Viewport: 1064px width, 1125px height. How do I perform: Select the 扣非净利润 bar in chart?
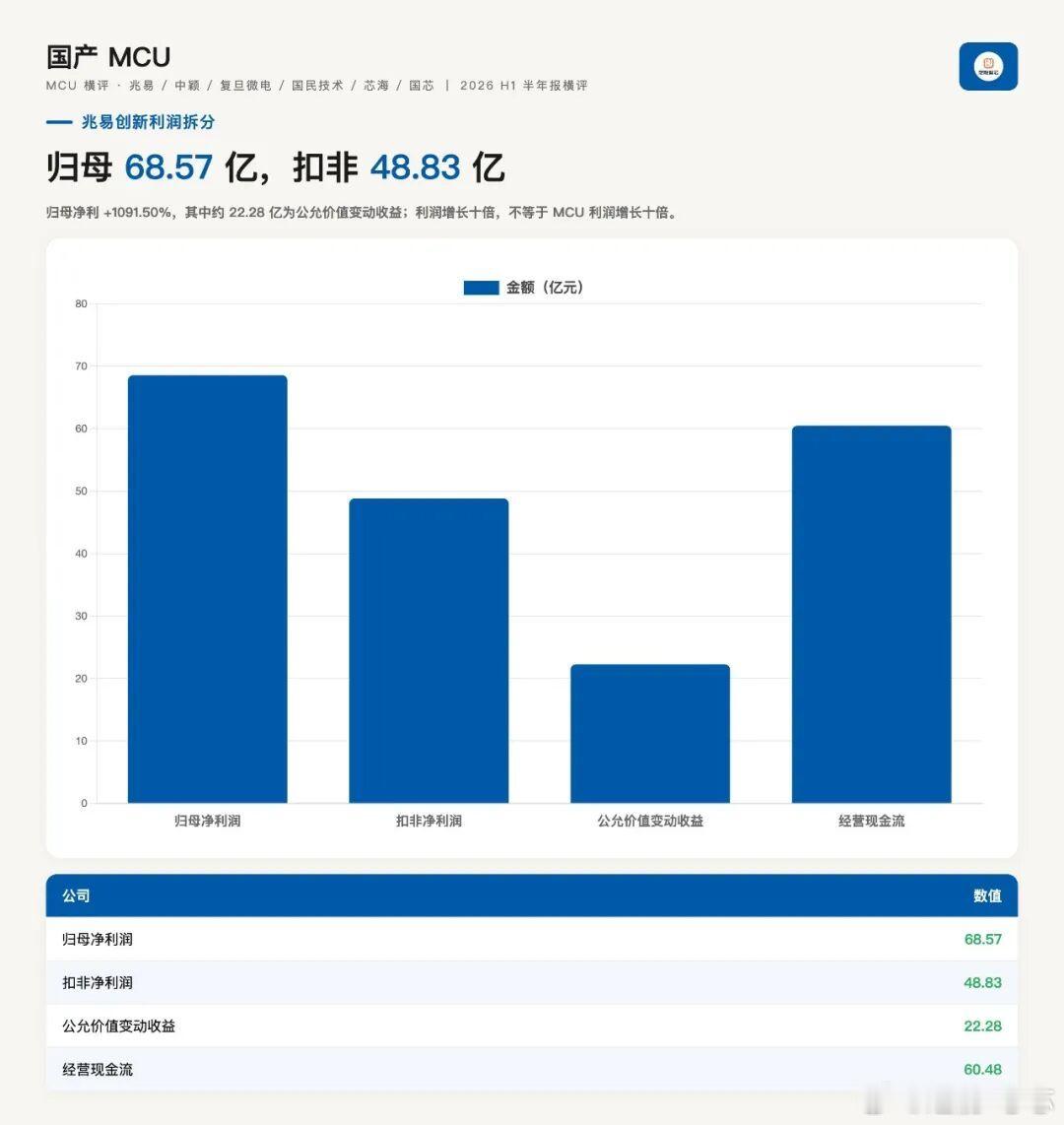click(429, 651)
